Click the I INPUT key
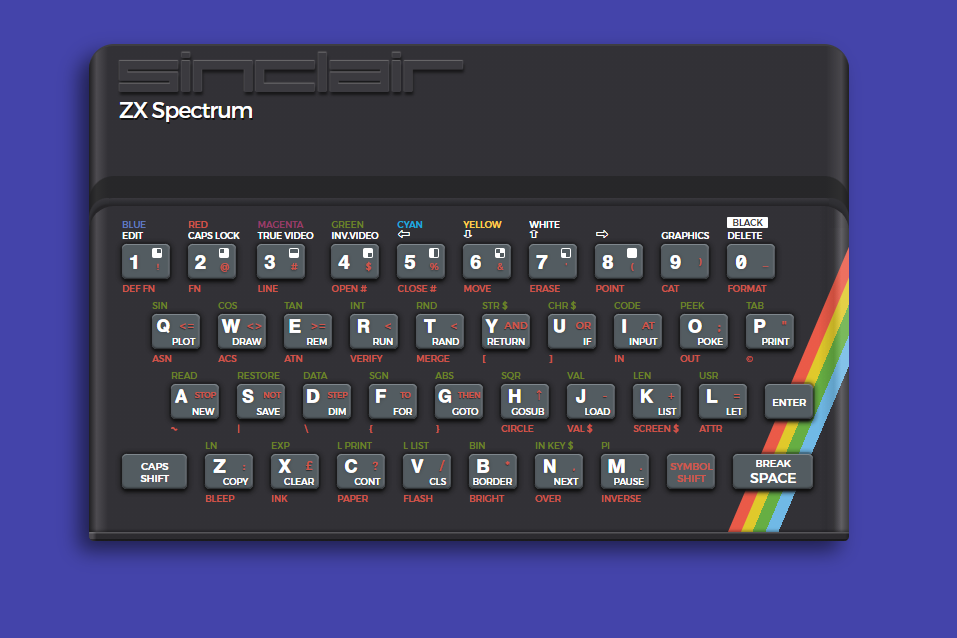957x638 pixels. click(x=637, y=332)
